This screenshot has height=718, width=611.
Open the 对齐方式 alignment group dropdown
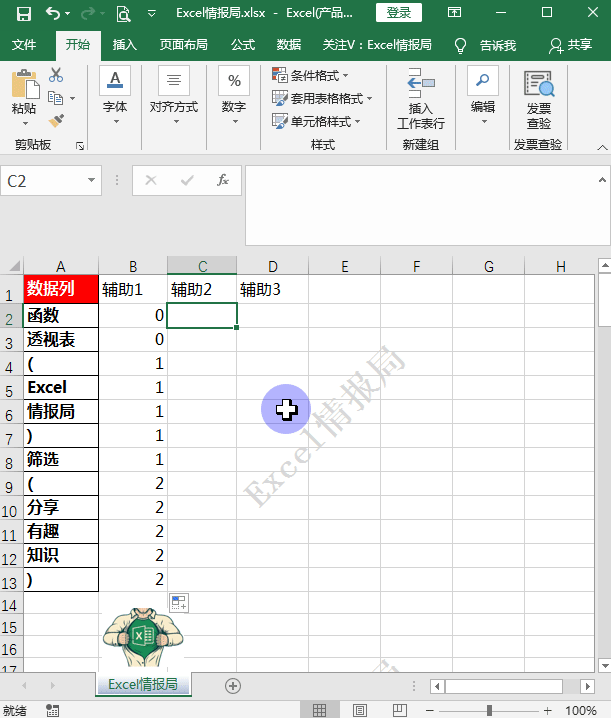[174, 95]
